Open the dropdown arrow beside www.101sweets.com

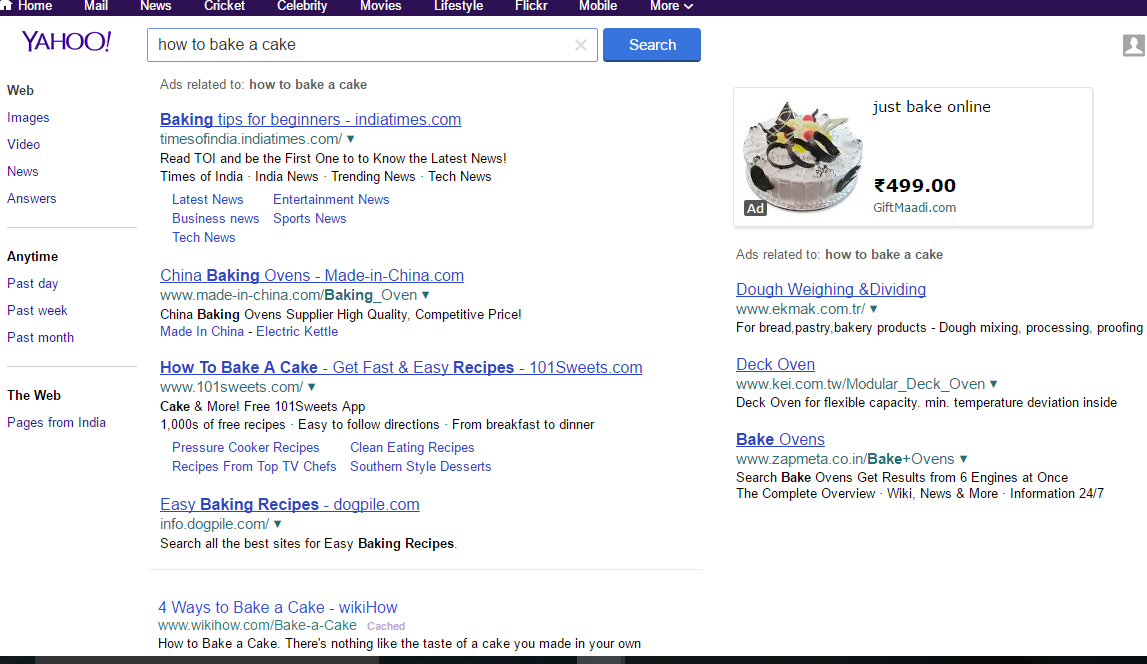click(310, 387)
